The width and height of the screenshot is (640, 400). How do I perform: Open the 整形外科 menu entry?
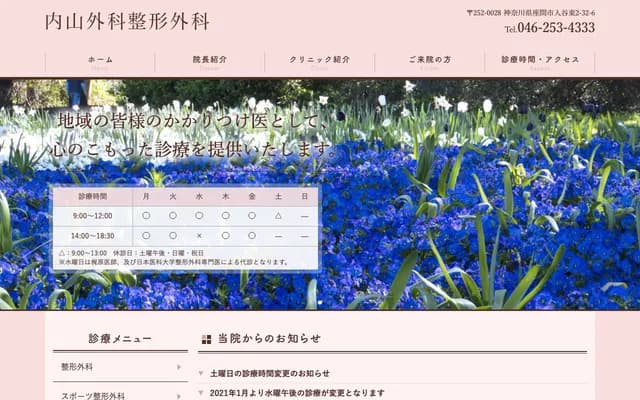click(x=120, y=367)
